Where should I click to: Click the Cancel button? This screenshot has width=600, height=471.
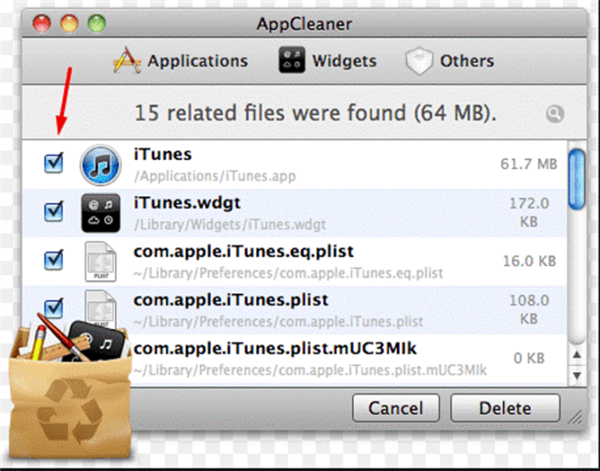click(396, 408)
